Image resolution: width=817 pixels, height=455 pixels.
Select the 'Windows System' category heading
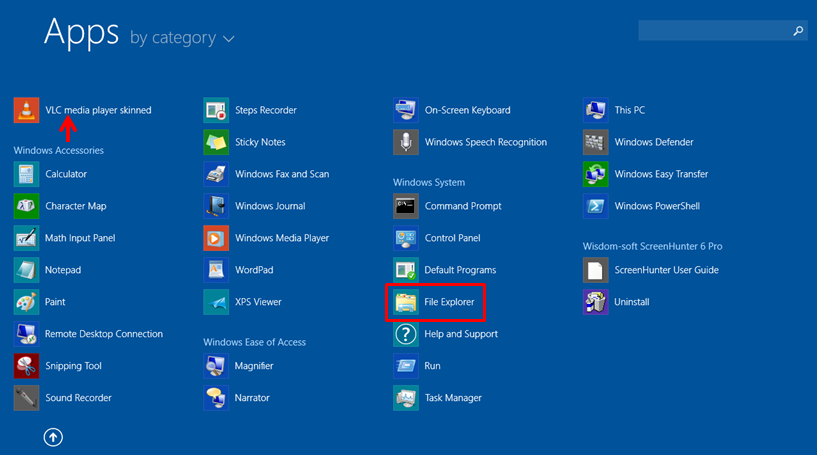429,182
